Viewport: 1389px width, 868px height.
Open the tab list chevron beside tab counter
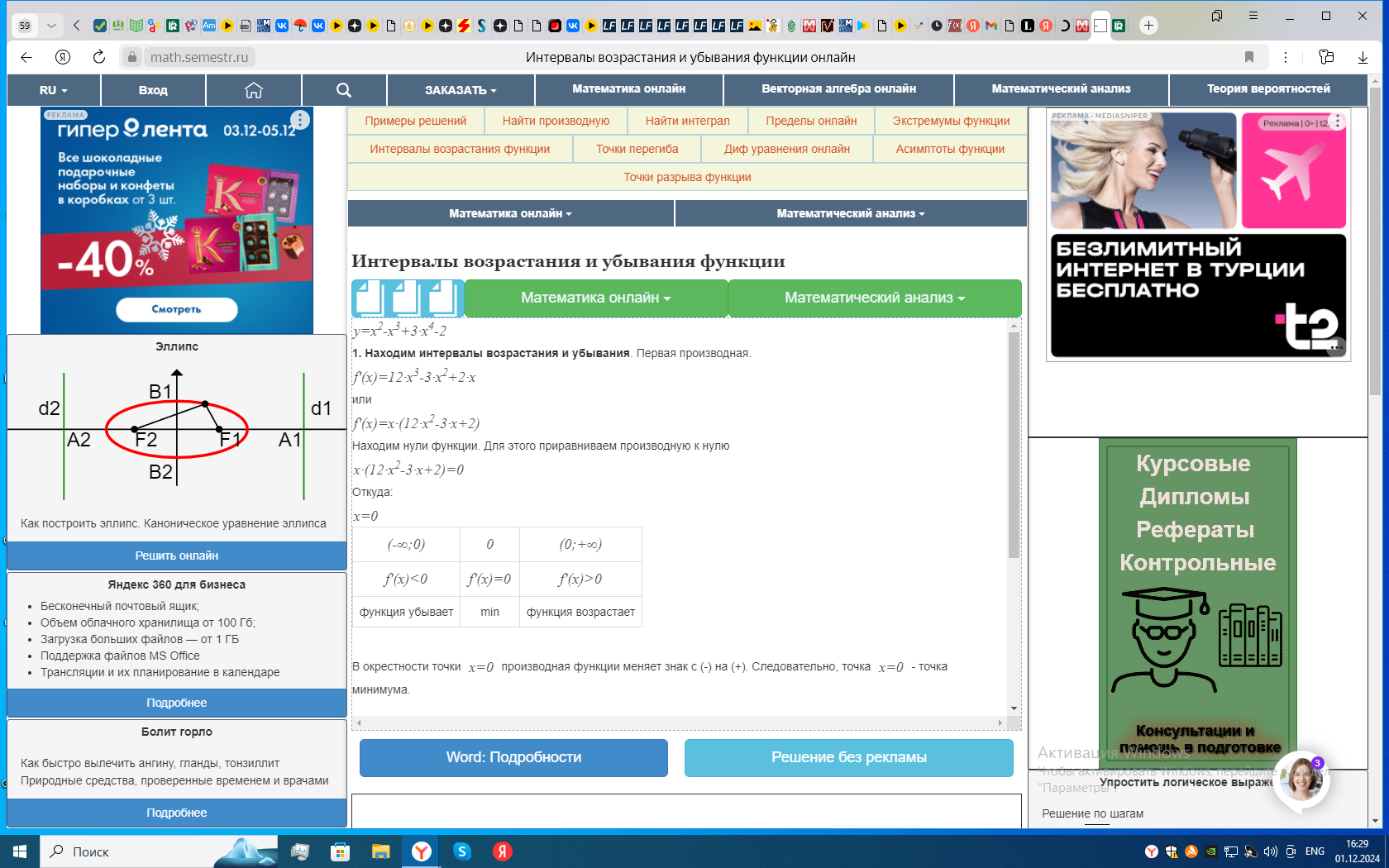(51, 26)
